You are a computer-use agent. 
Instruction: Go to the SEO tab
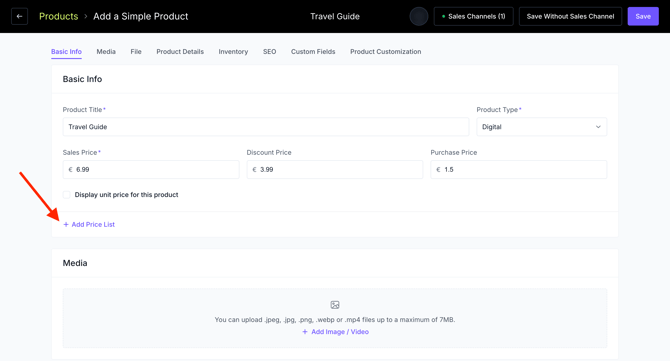(x=270, y=51)
